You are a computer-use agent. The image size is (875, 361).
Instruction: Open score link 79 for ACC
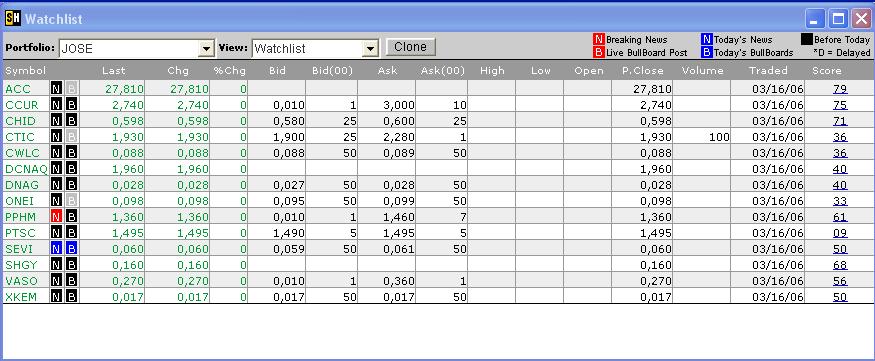pyautogui.click(x=840, y=89)
